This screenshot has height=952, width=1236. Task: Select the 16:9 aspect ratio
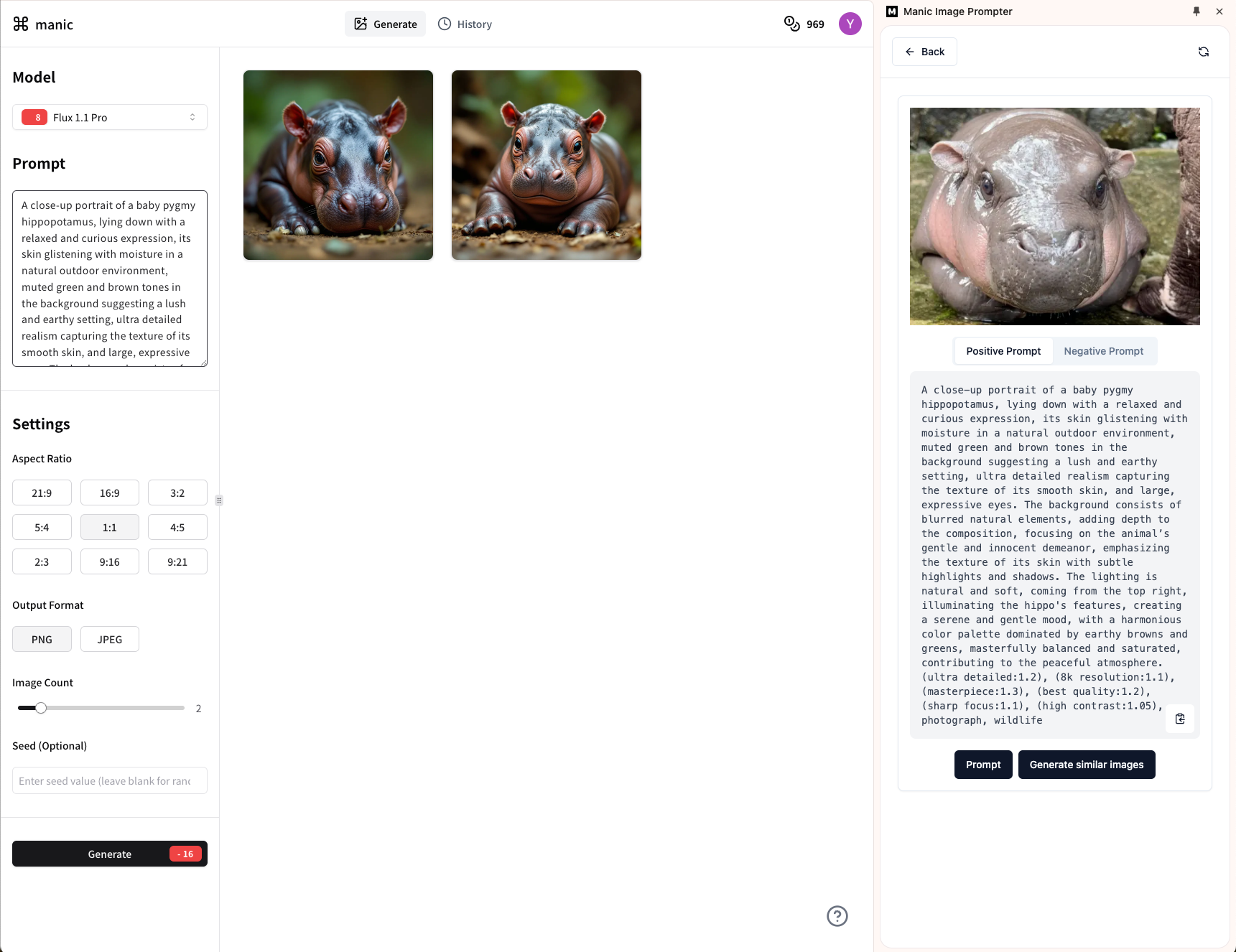point(110,493)
